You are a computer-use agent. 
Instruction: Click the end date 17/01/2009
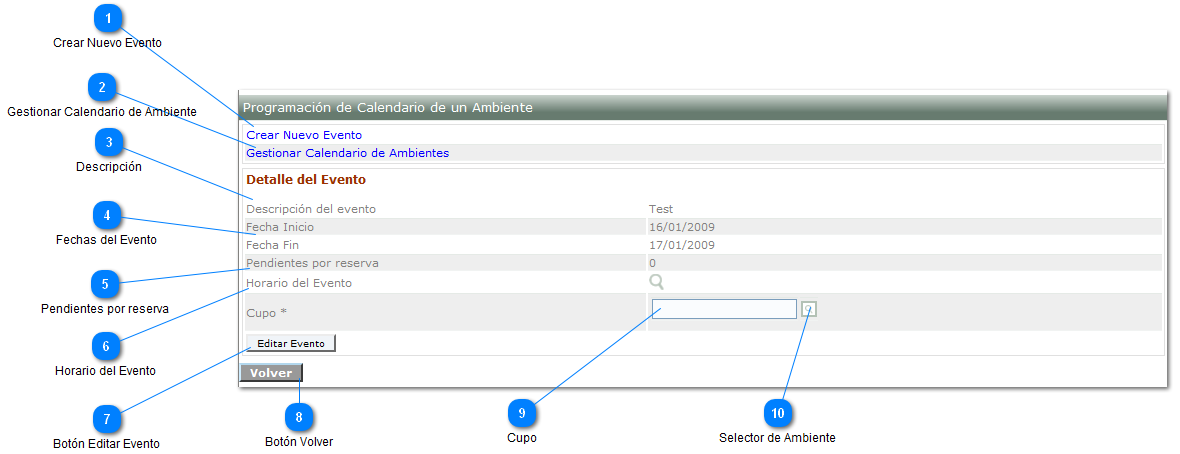(682, 245)
